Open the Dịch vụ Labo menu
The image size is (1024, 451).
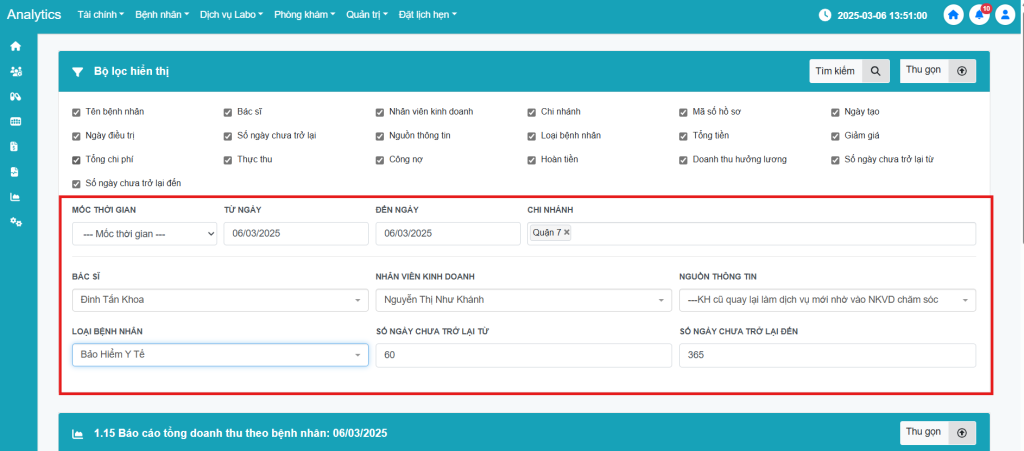pos(232,15)
